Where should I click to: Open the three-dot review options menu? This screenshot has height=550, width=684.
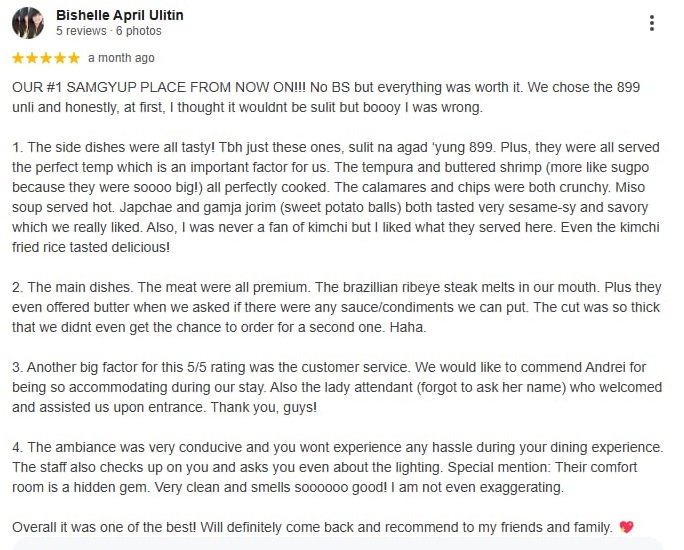point(652,23)
